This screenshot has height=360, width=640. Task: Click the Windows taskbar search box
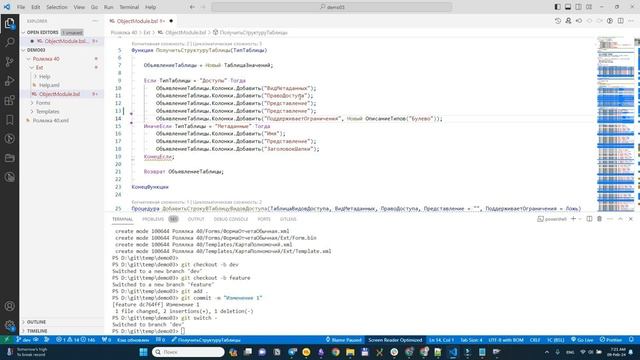(188, 352)
